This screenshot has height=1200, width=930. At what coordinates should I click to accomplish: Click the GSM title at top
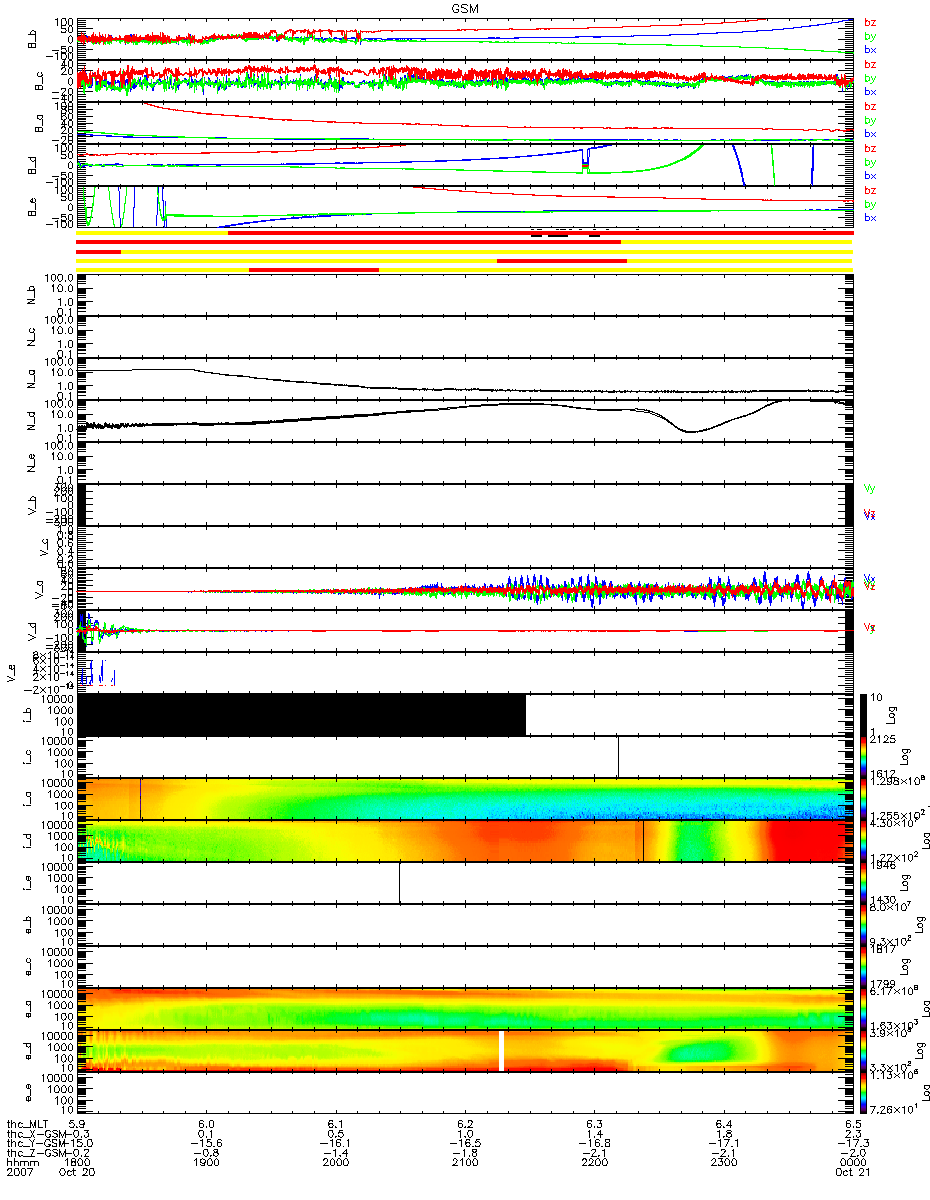click(465, 7)
